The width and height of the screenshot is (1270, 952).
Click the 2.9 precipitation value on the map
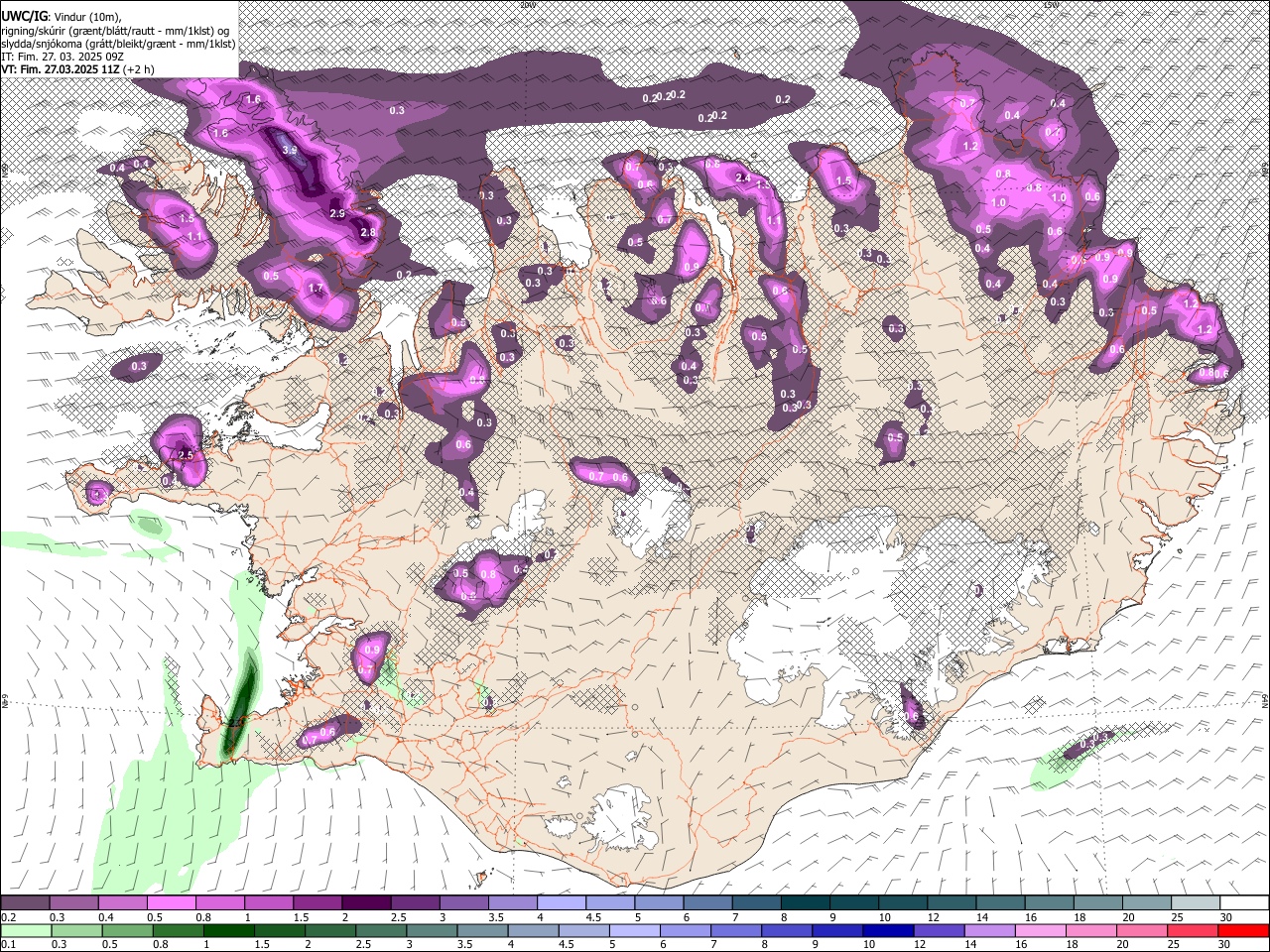[337, 213]
